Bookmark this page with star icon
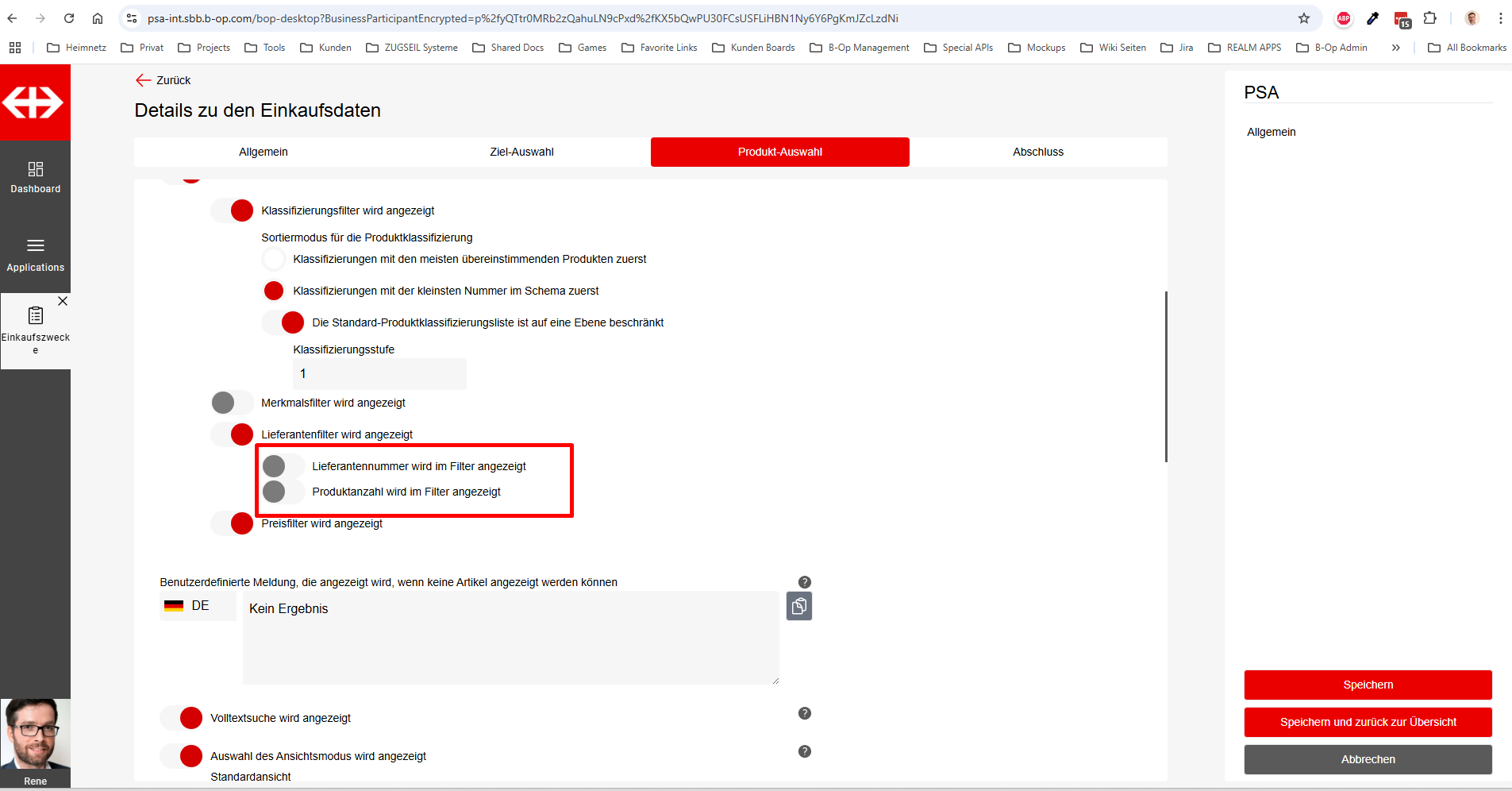This screenshot has height=791, width=1512. click(1303, 18)
